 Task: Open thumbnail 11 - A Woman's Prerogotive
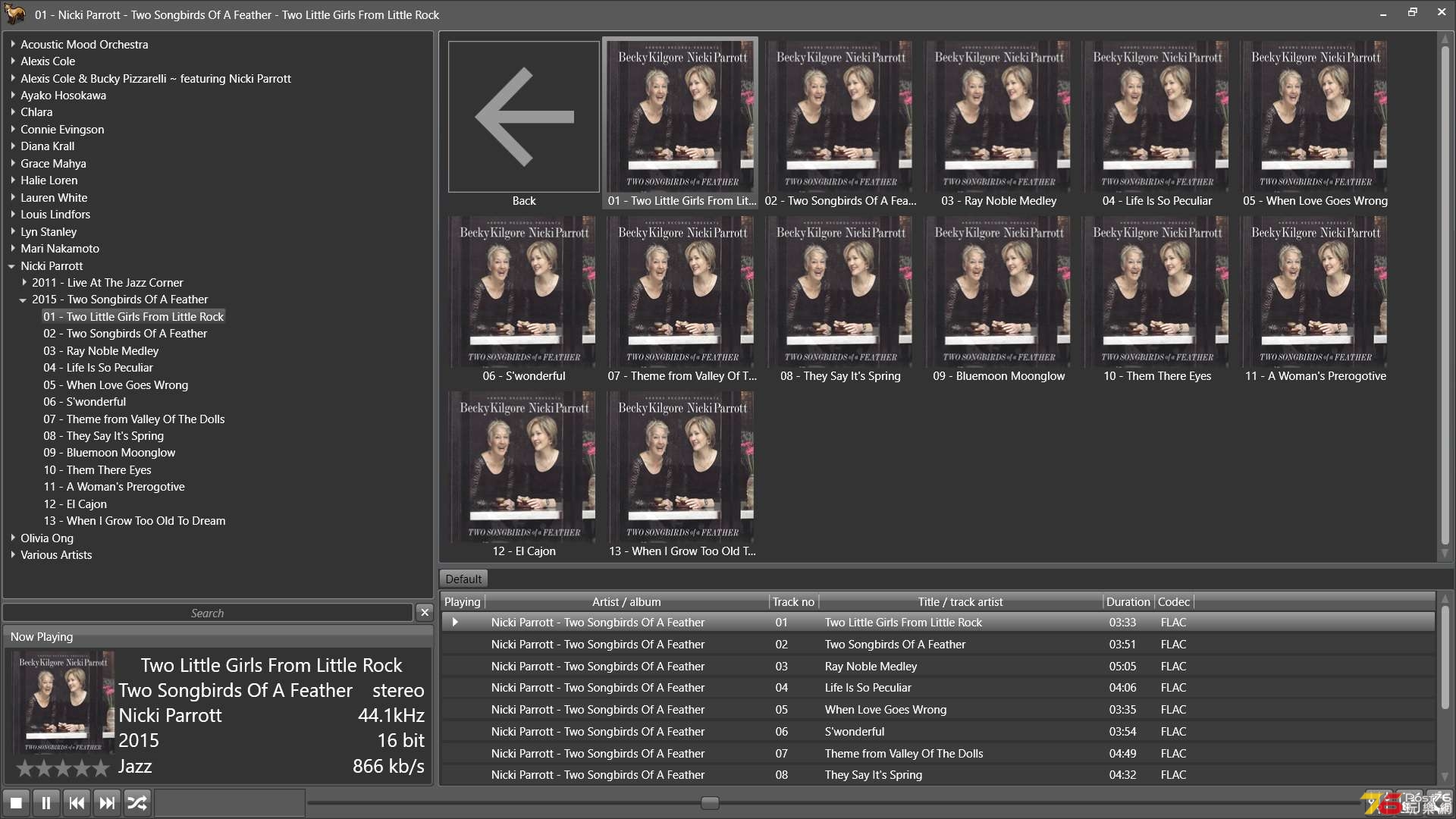pyautogui.click(x=1316, y=299)
